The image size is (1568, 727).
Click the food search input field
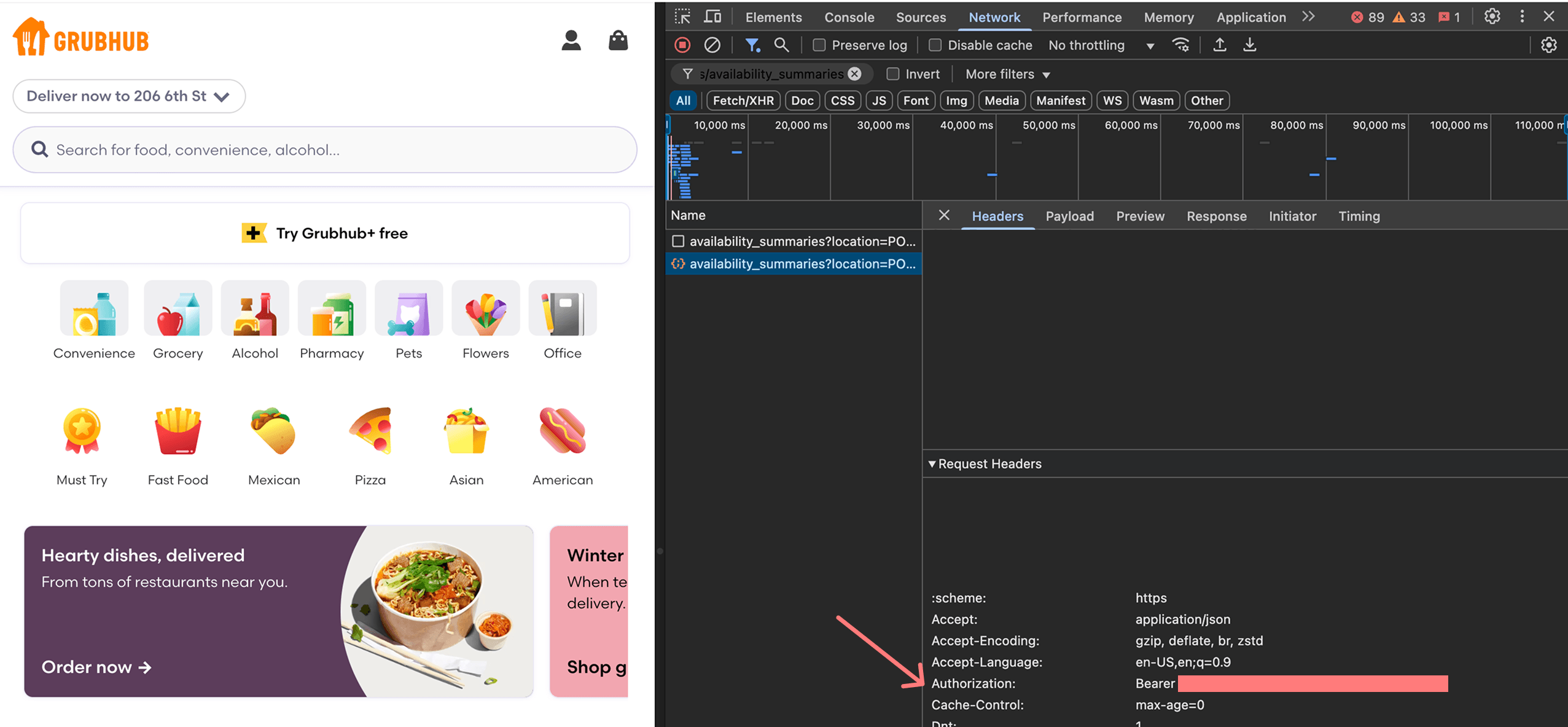tap(325, 150)
